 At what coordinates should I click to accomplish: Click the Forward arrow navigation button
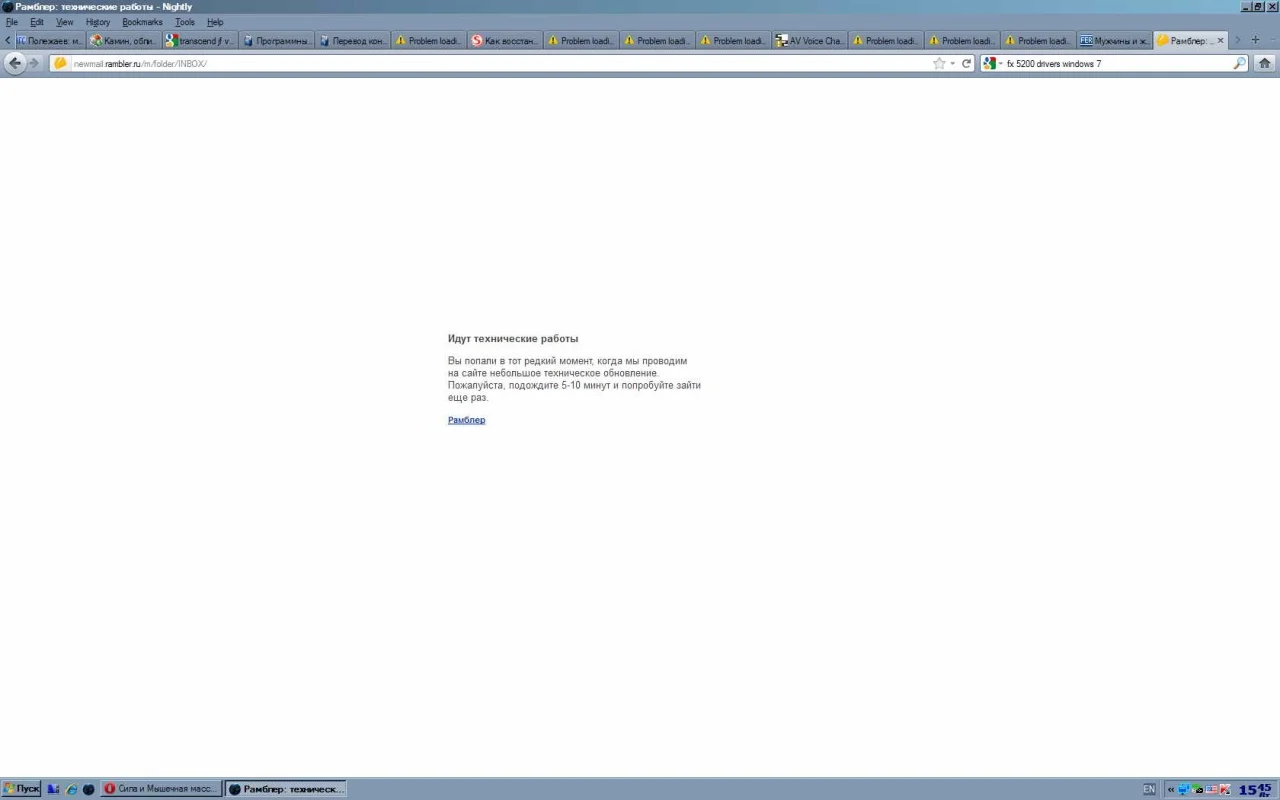click(34, 63)
